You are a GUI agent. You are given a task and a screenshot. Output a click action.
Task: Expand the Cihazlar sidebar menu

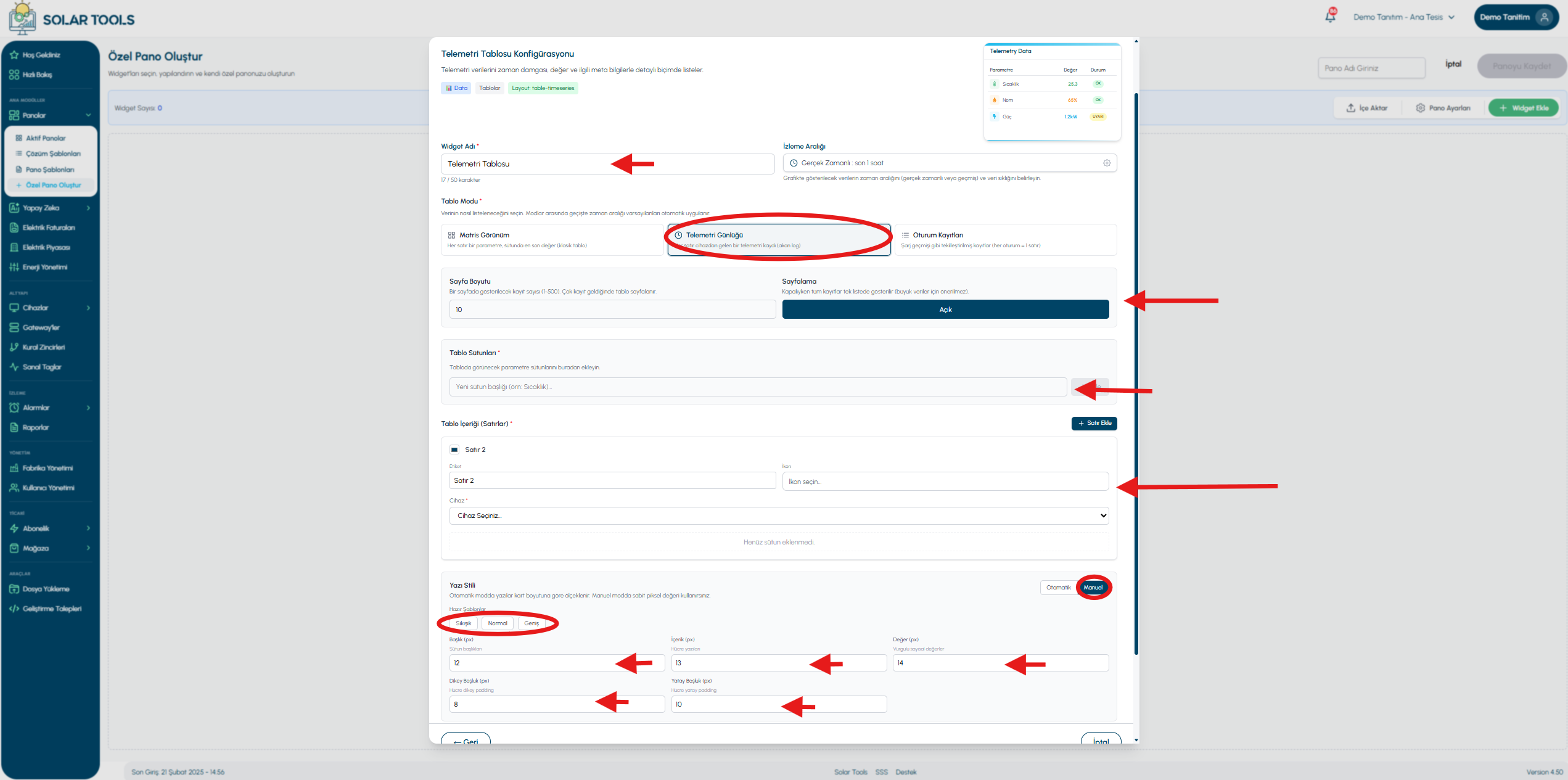[x=49, y=308]
